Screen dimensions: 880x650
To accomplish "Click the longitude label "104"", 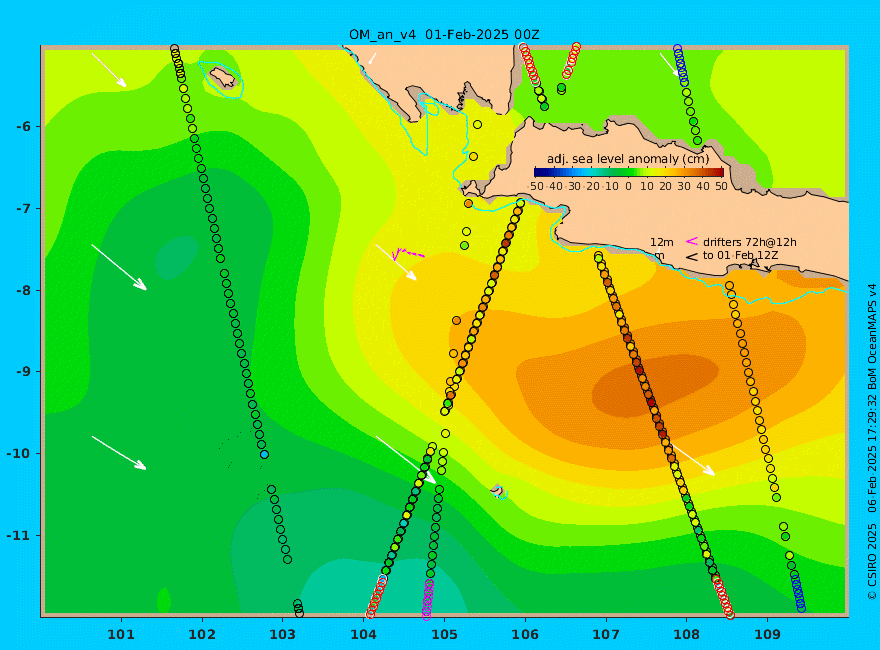I will click(364, 634).
